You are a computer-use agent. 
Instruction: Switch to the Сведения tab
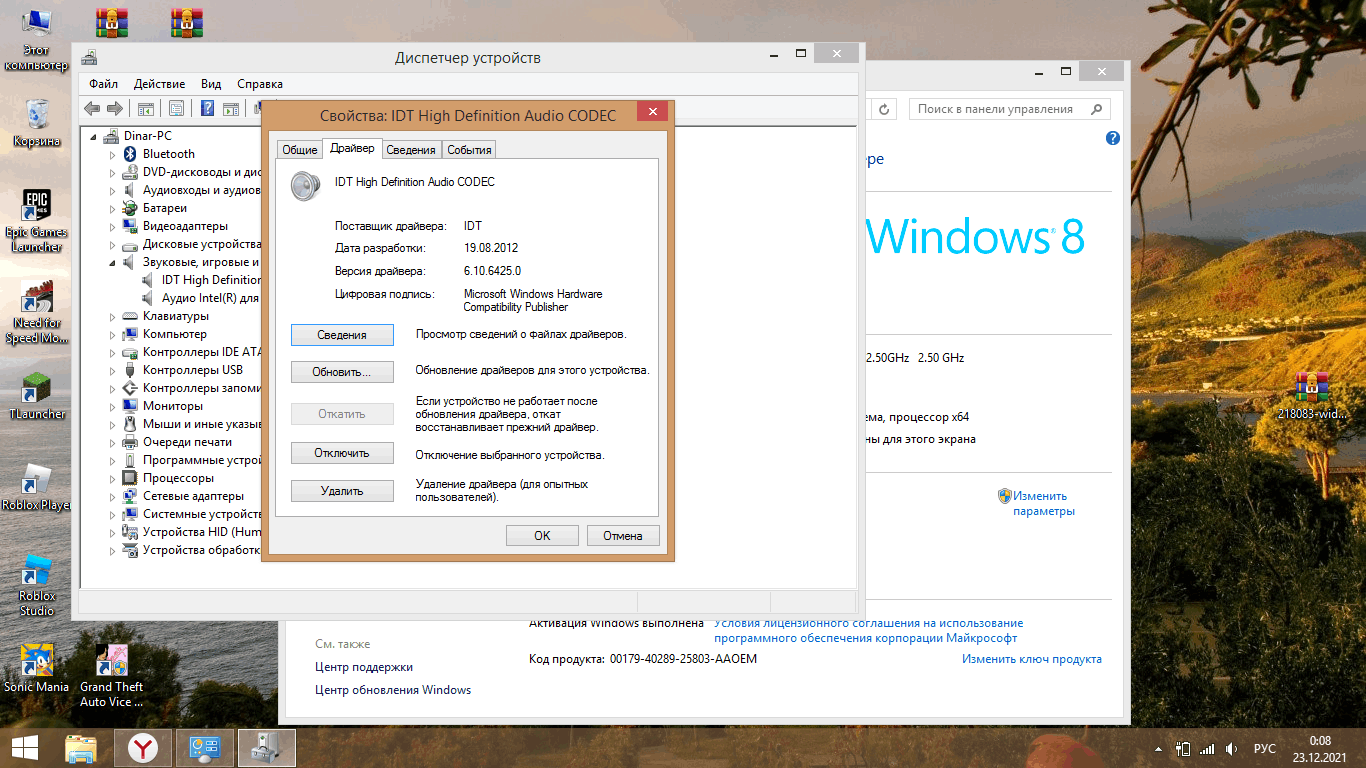point(411,150)
